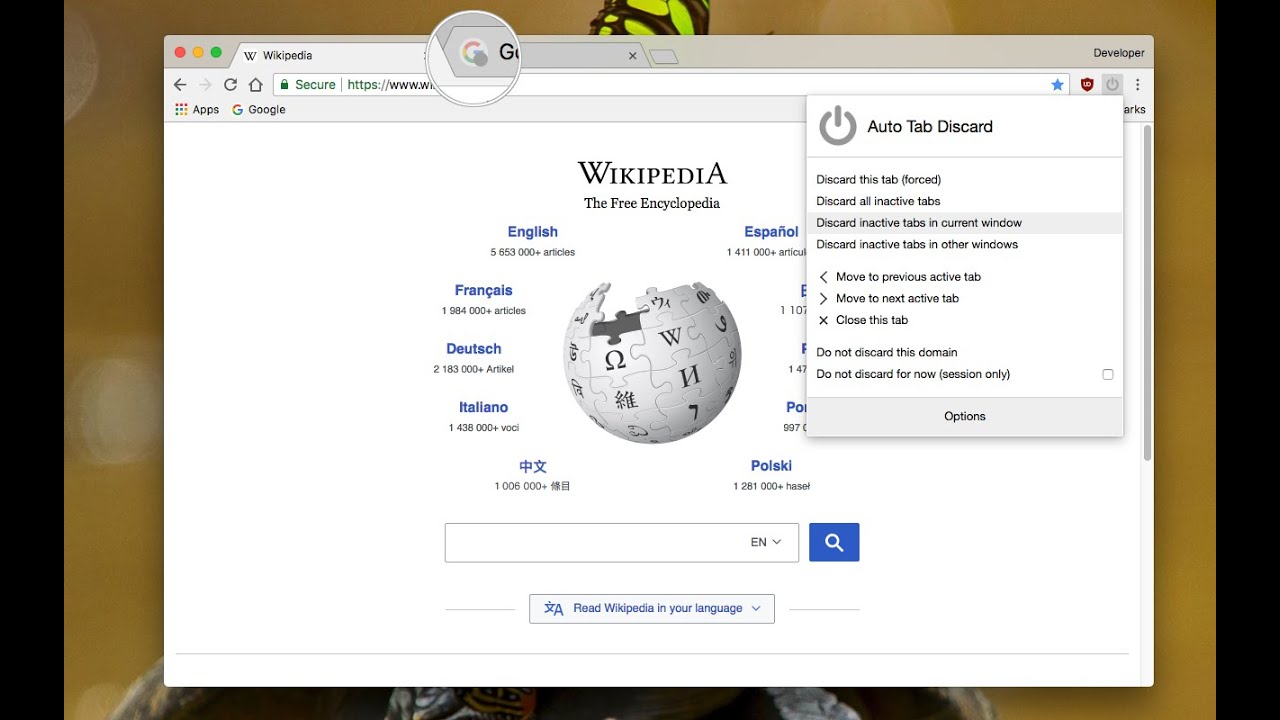Open Chrome's three-dot menu
The image size is (1280, 720).
pyautogui.click(x=1137, y=85)
